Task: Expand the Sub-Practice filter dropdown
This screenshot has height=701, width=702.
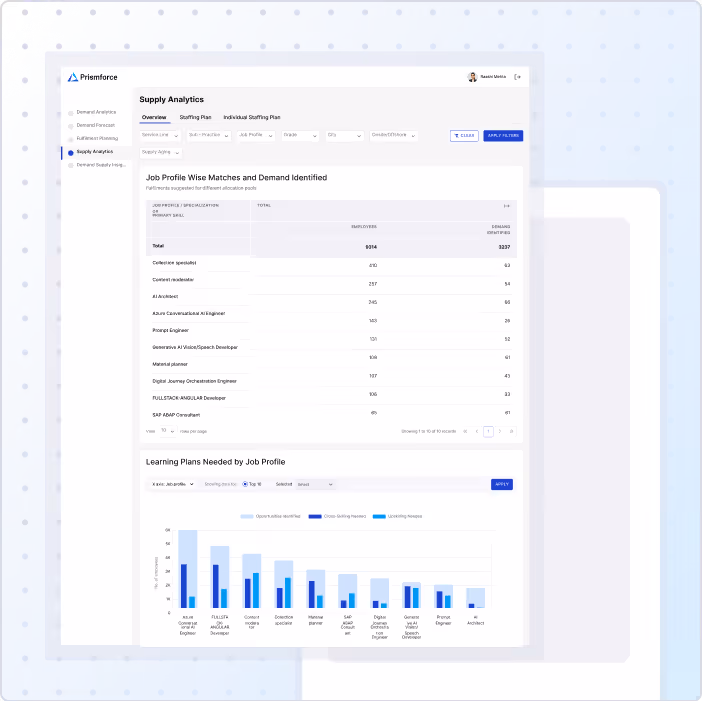Action: point(209,135)
